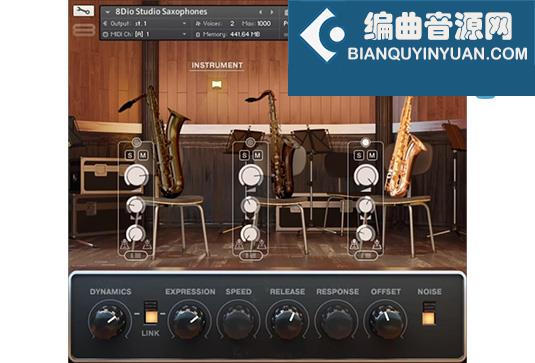Toggle power on the left saxophone panel
This screenshot has width=535, height=363.
[x=136, y=142]
